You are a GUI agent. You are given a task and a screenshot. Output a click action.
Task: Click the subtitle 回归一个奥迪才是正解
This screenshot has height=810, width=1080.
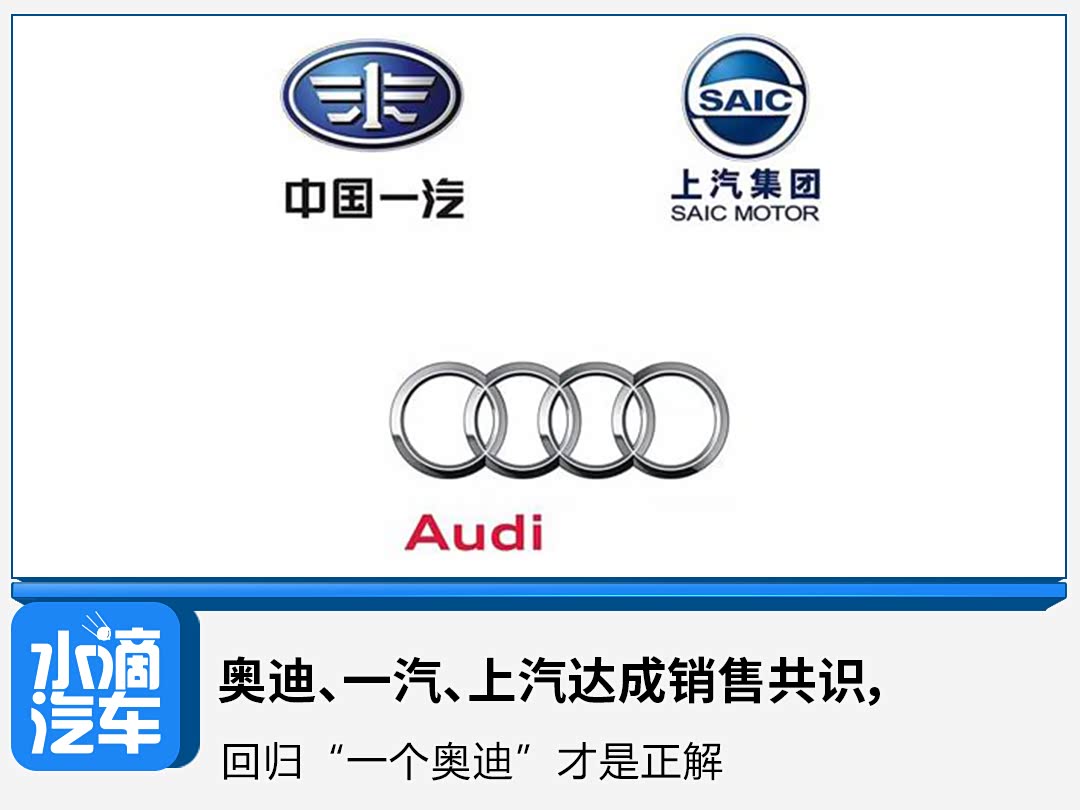(472, 762)
